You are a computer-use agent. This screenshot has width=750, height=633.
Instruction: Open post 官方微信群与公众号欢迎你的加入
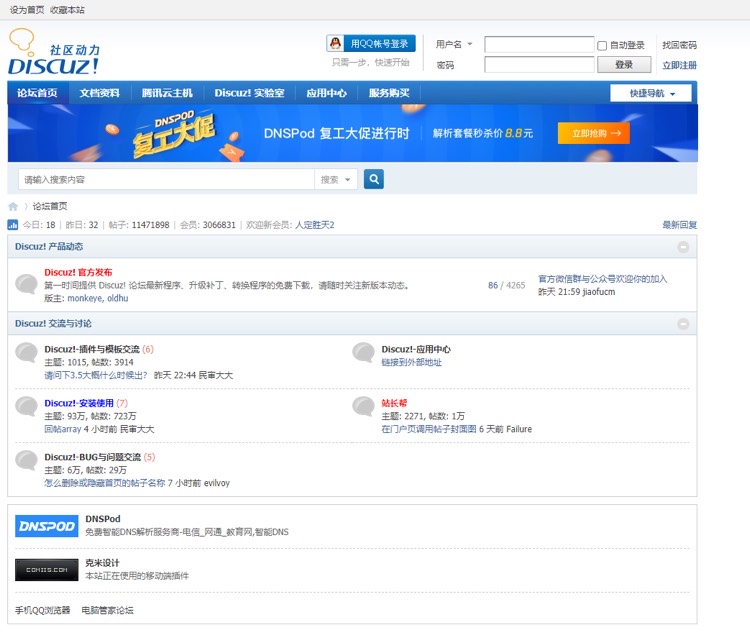[602, 279]
